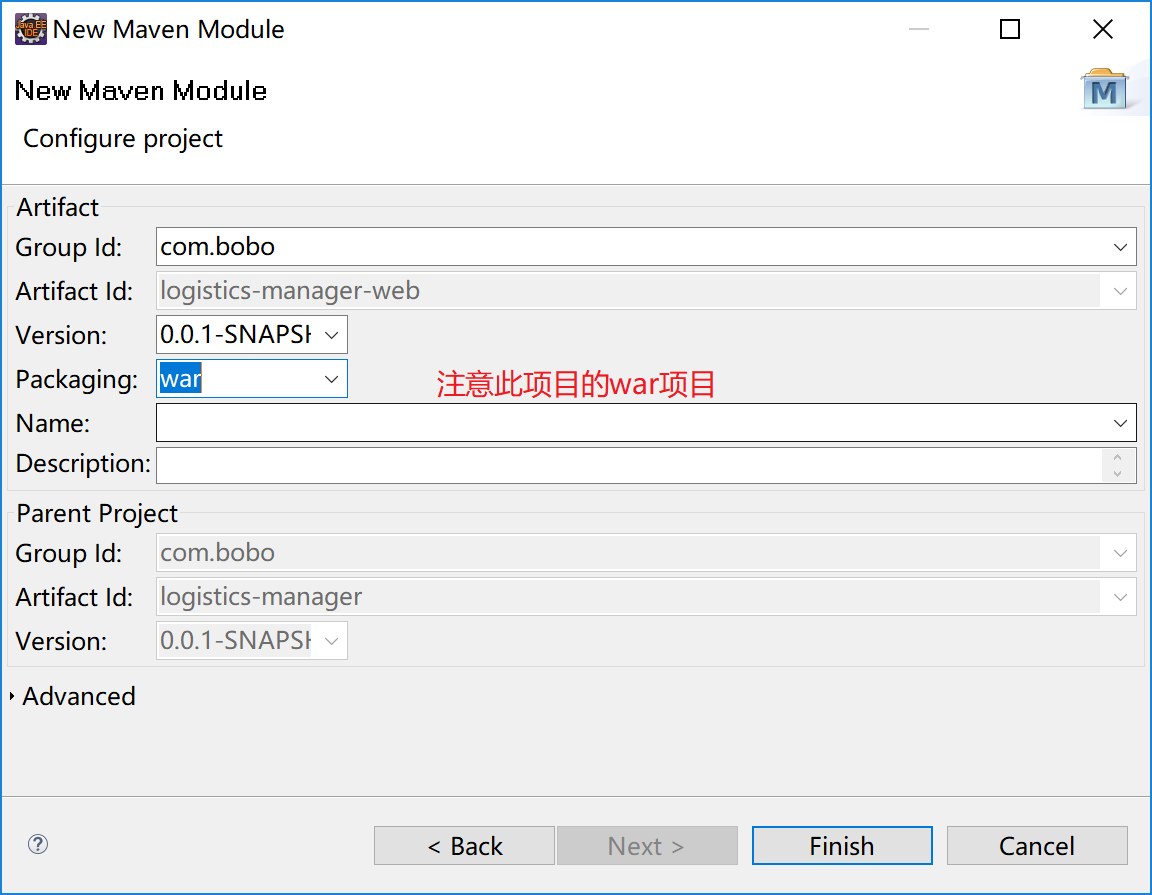Click the Description scroll down arrow
The width and height of the screenshot is (1152, 895).
click(x=1117, y=474)
